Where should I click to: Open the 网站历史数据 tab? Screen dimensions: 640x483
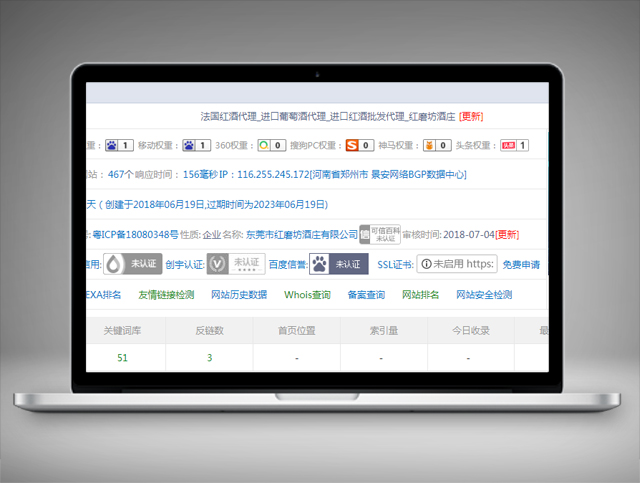[x=239, y=295]
